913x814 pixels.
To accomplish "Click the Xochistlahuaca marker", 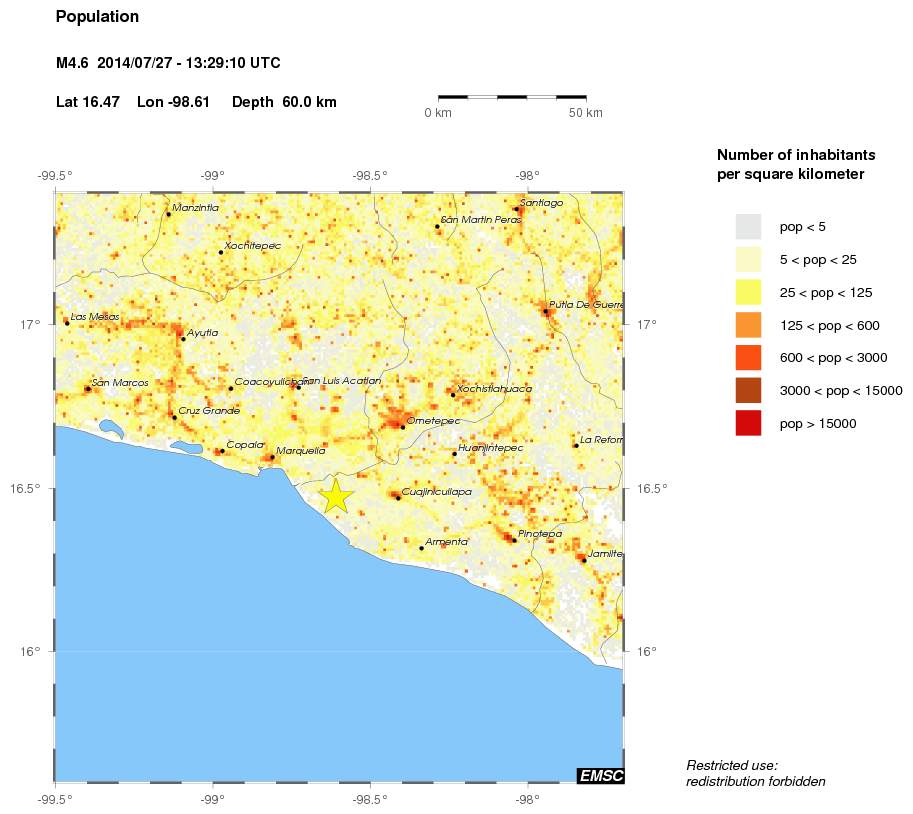I will point(453,394).
